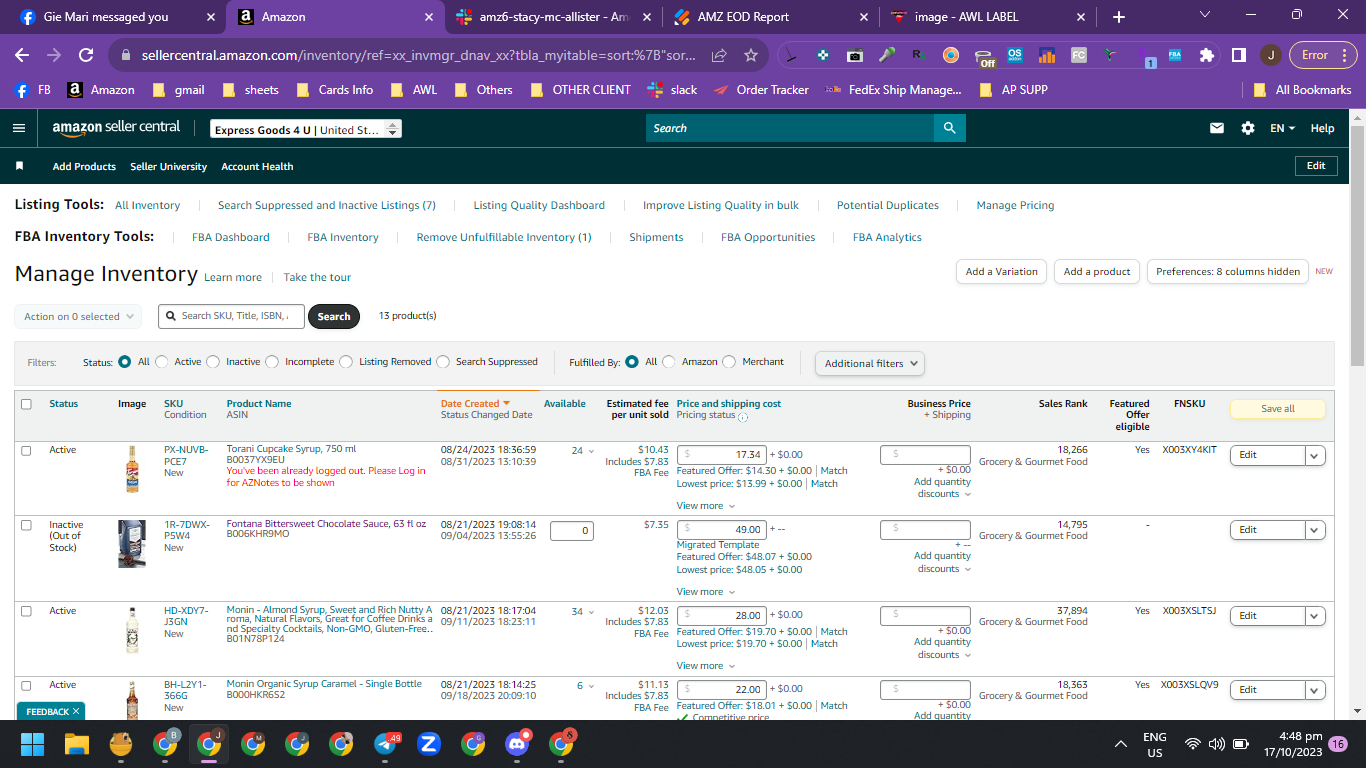Check the Torani Cupcake Syrup row checkbox
The image size is (1366, 768).
coord(26,451)
